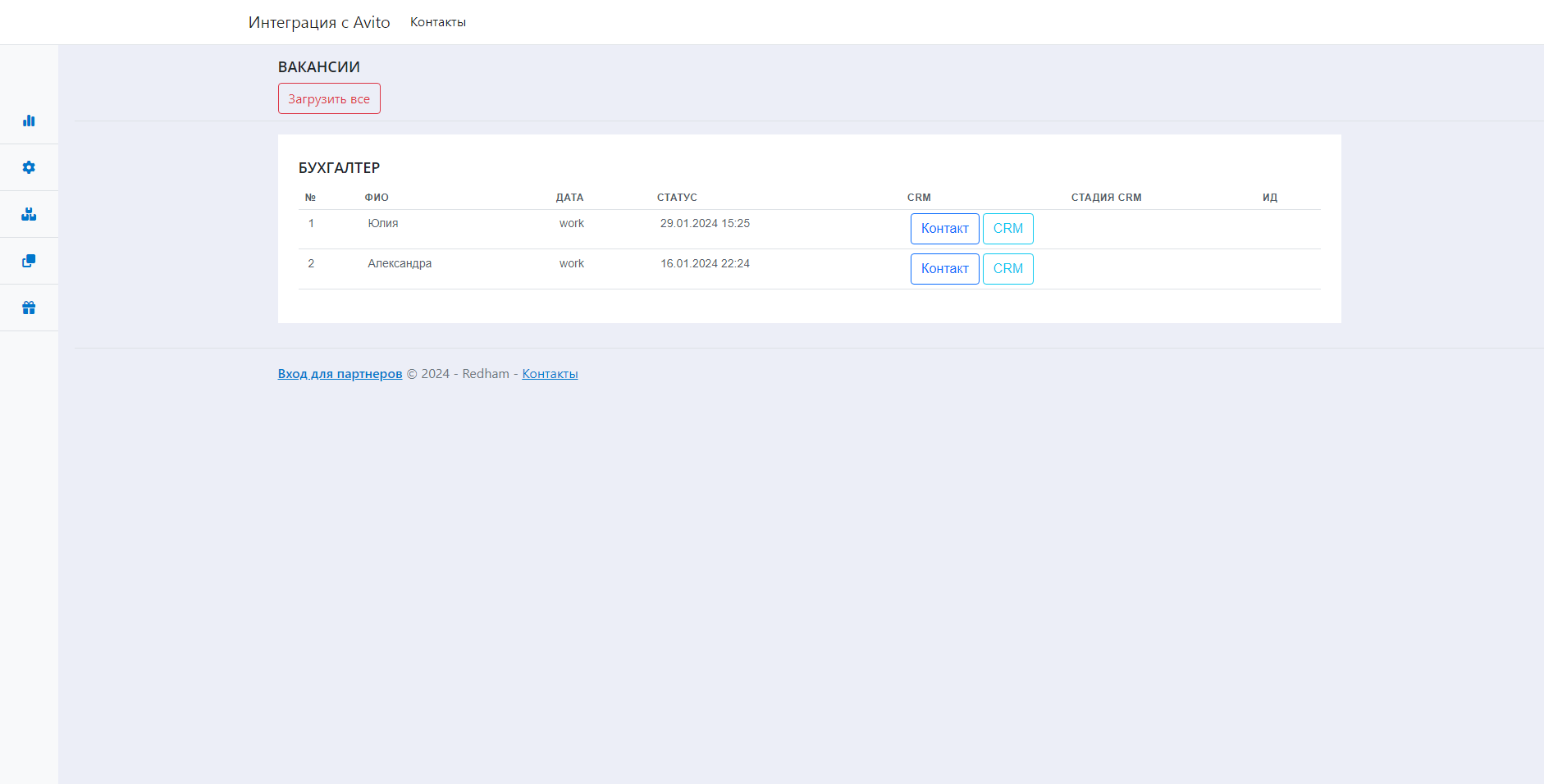Click Контакт button for Юлия

click(944, 229)
